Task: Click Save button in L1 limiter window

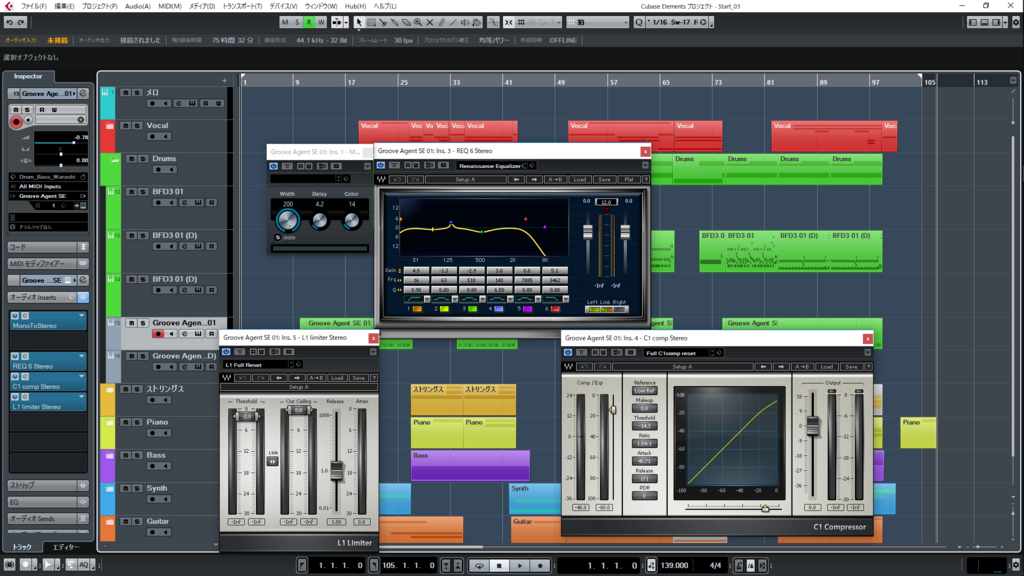Action: [358, 378]
